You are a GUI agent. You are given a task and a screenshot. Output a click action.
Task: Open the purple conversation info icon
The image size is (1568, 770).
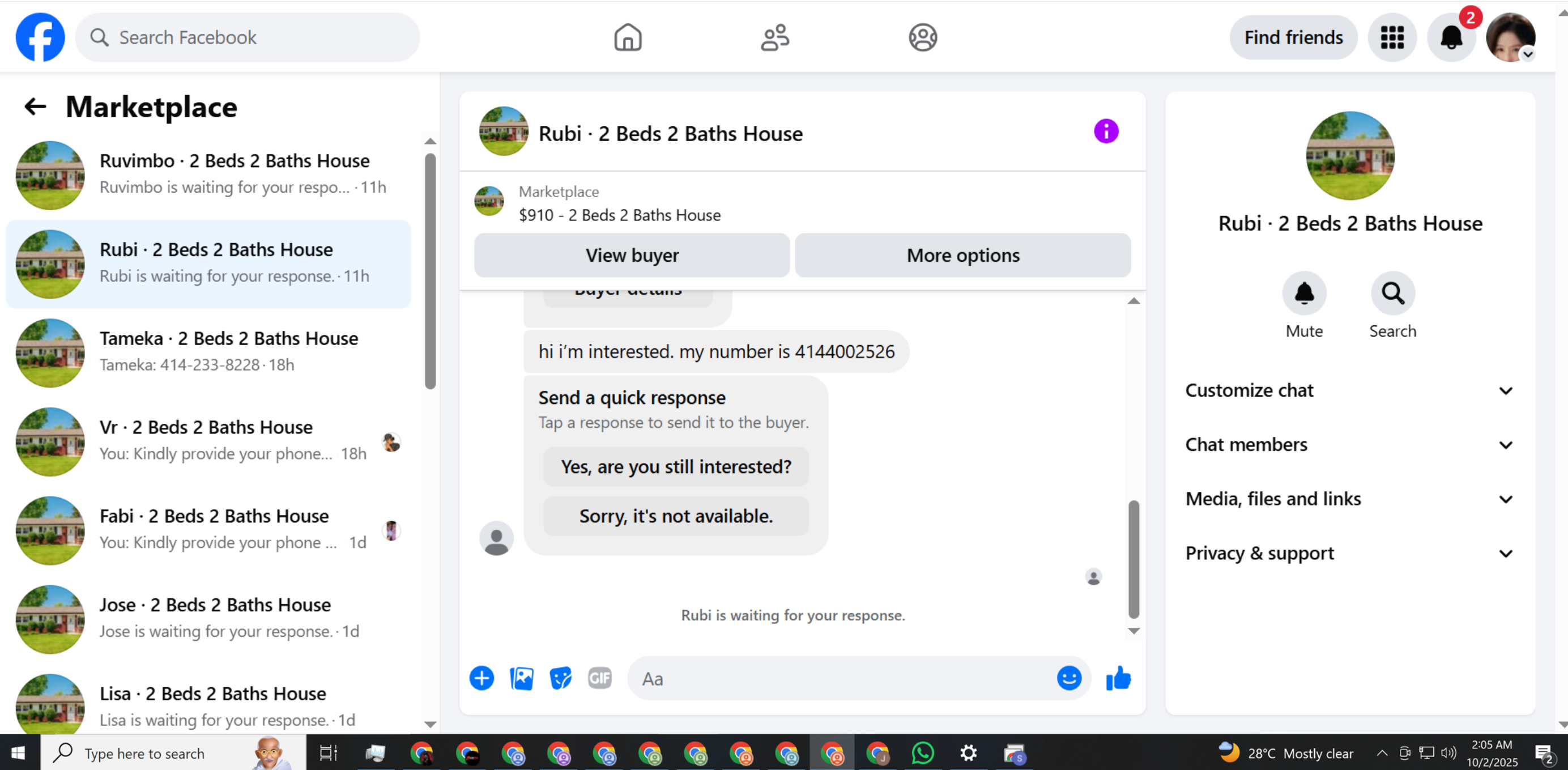coord(1106,131)
